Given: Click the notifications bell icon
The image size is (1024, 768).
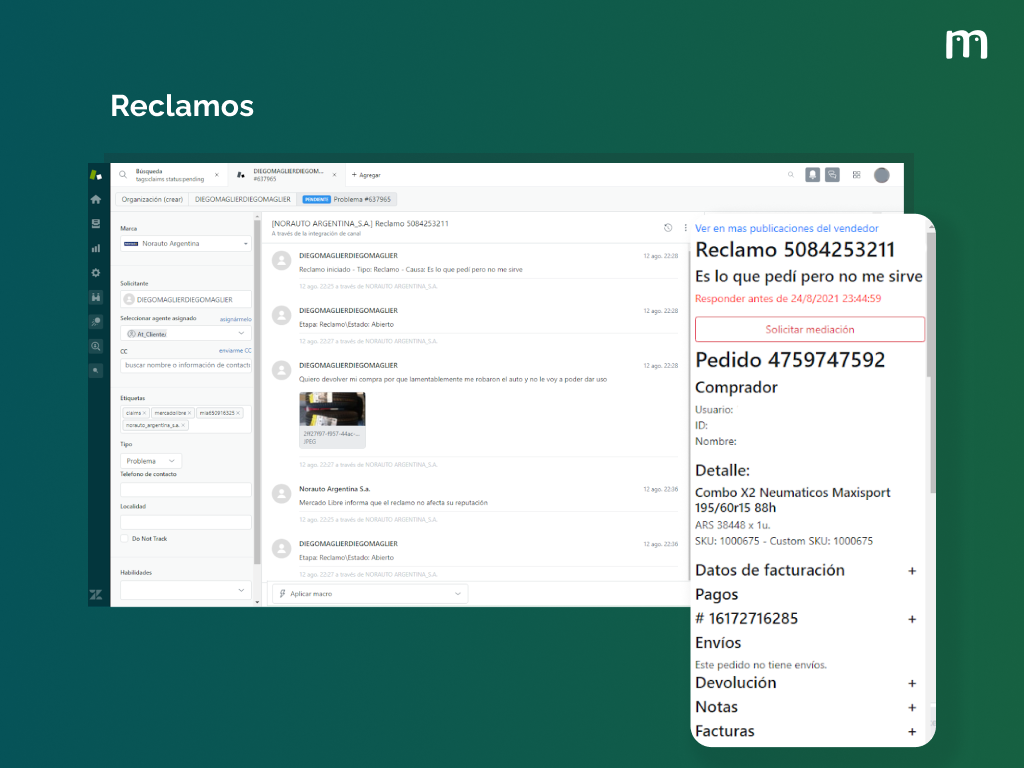Looking at the screenshot, I should 812,174.
